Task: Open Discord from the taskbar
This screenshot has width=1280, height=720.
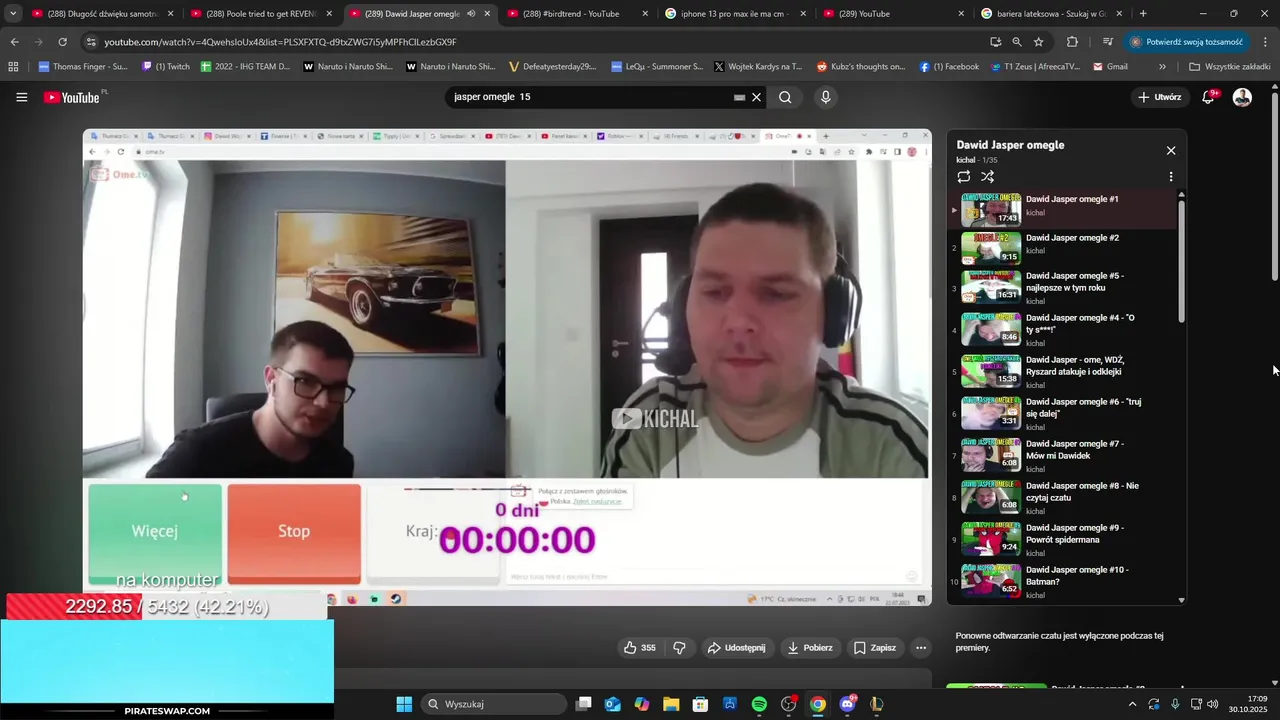Action: 847,704
